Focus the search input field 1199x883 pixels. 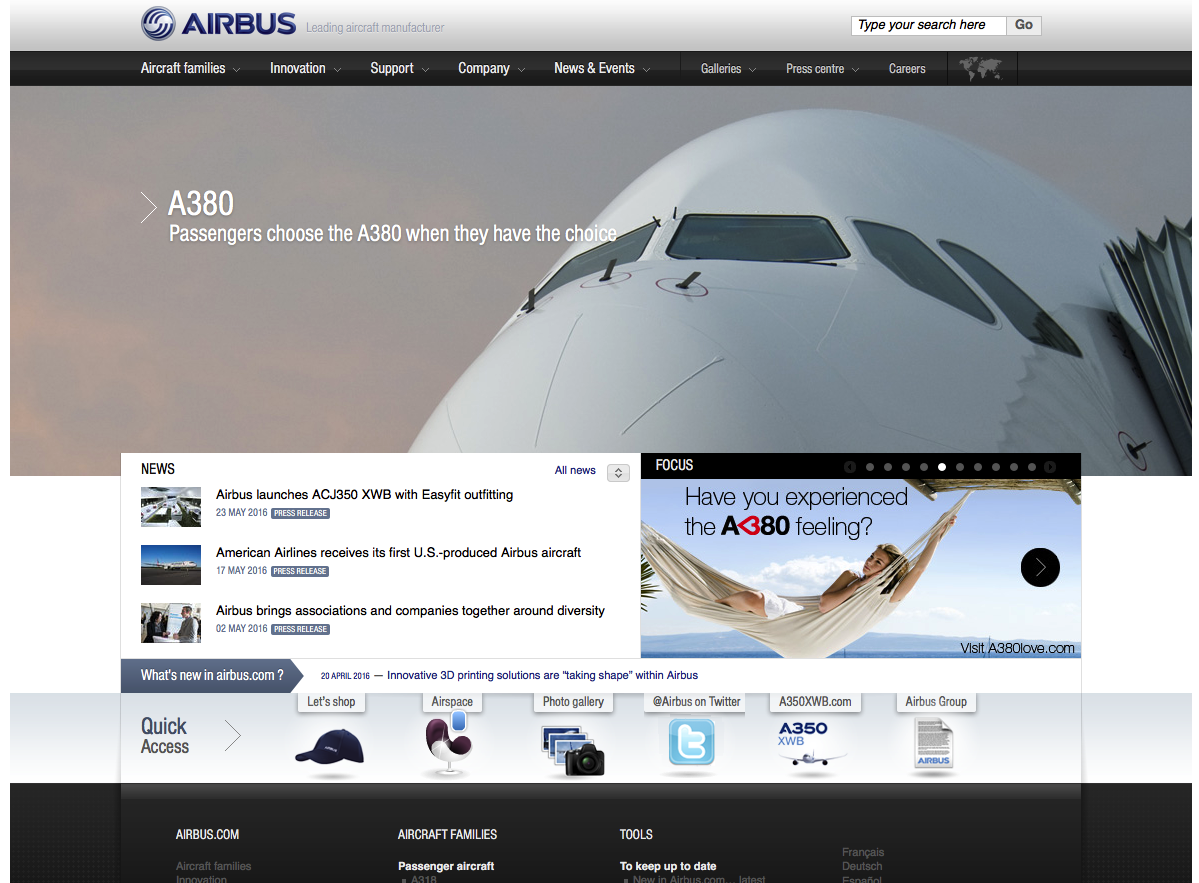click(928, 25)
